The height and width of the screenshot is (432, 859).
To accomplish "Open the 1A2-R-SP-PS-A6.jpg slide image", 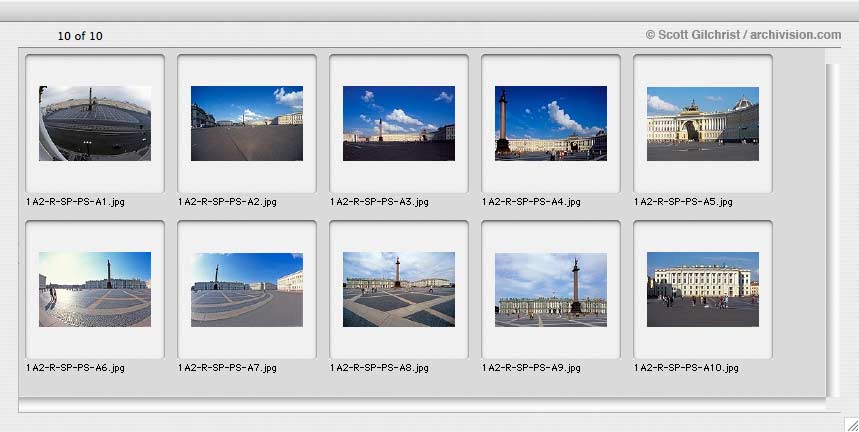I will coord(95,289).
